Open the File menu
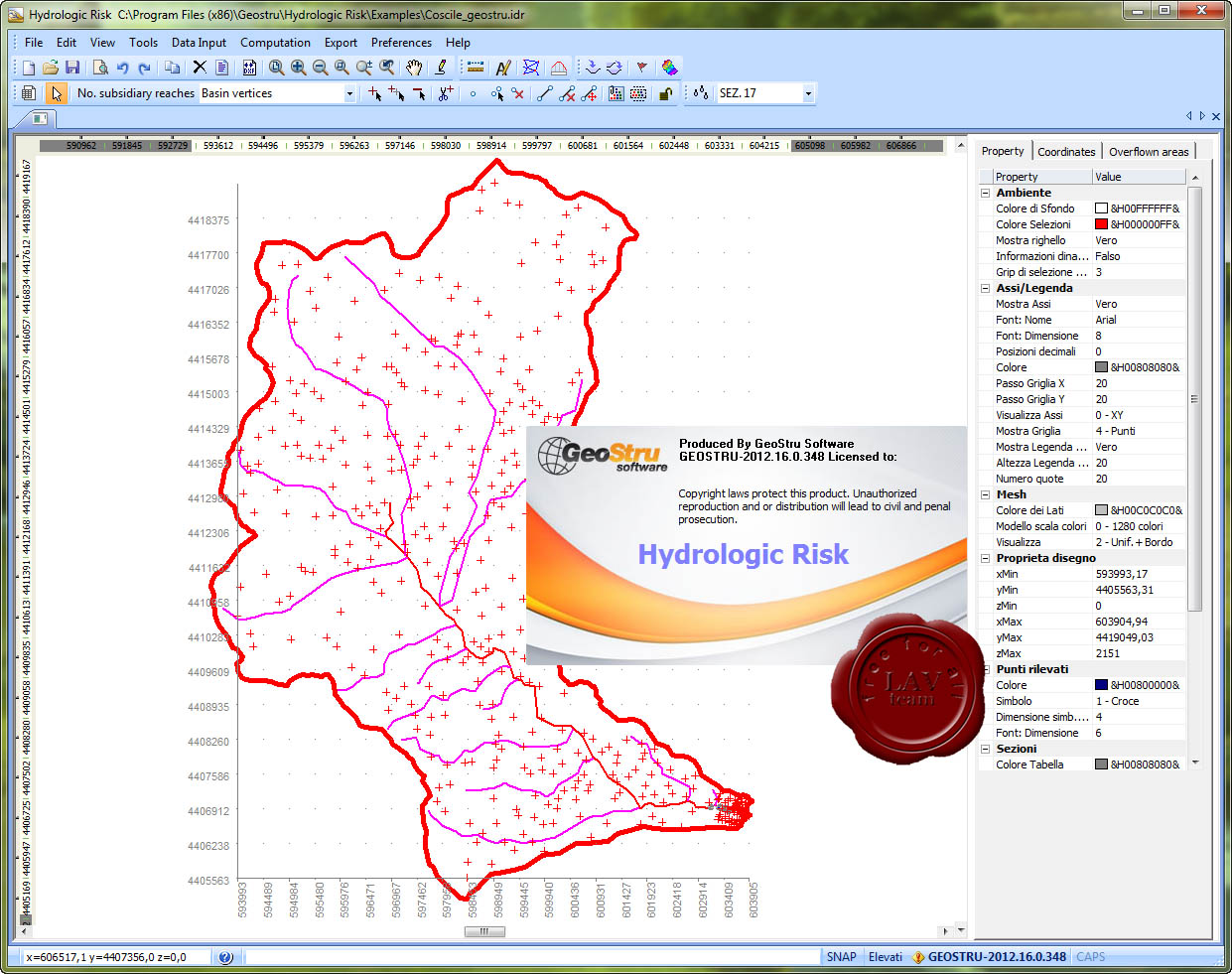Viewport: 1232px width, 974px height. (x=34, y=43)
